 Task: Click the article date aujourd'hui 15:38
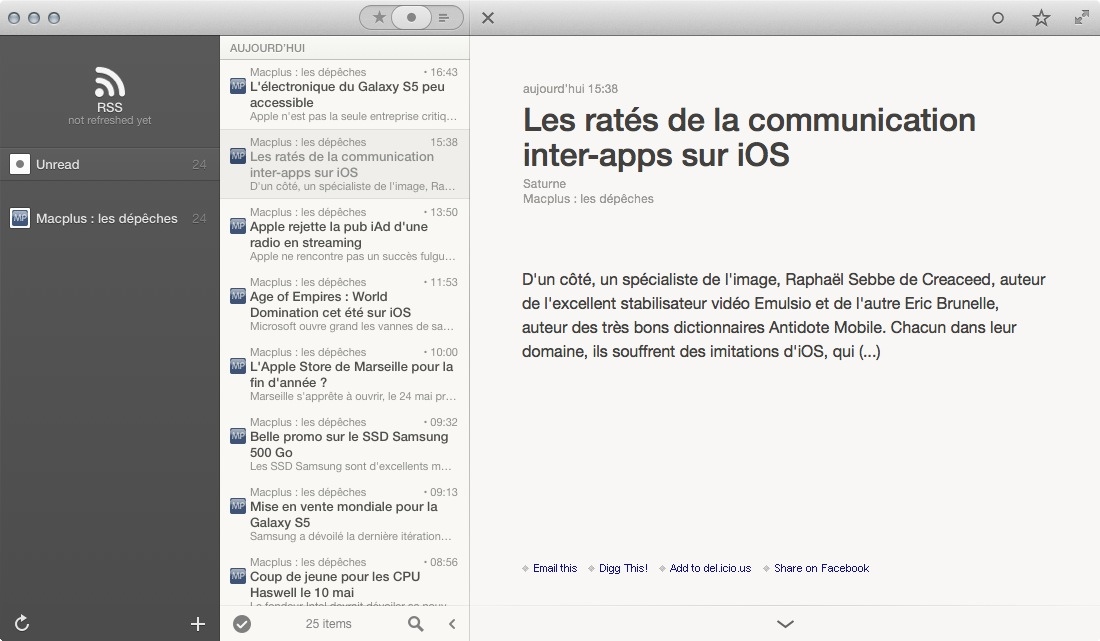(x=570, y=89)
